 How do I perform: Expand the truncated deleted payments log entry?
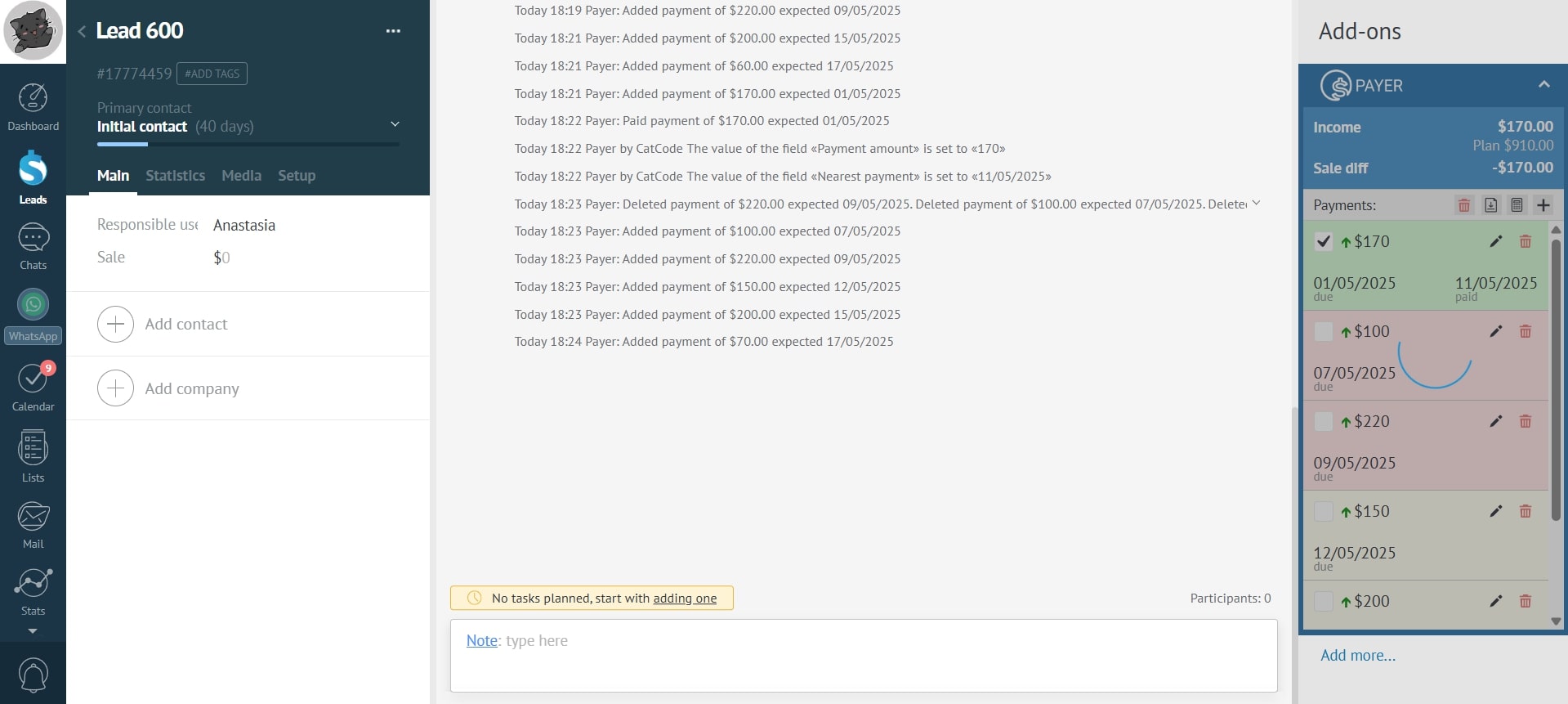(x=1256, y=203)
